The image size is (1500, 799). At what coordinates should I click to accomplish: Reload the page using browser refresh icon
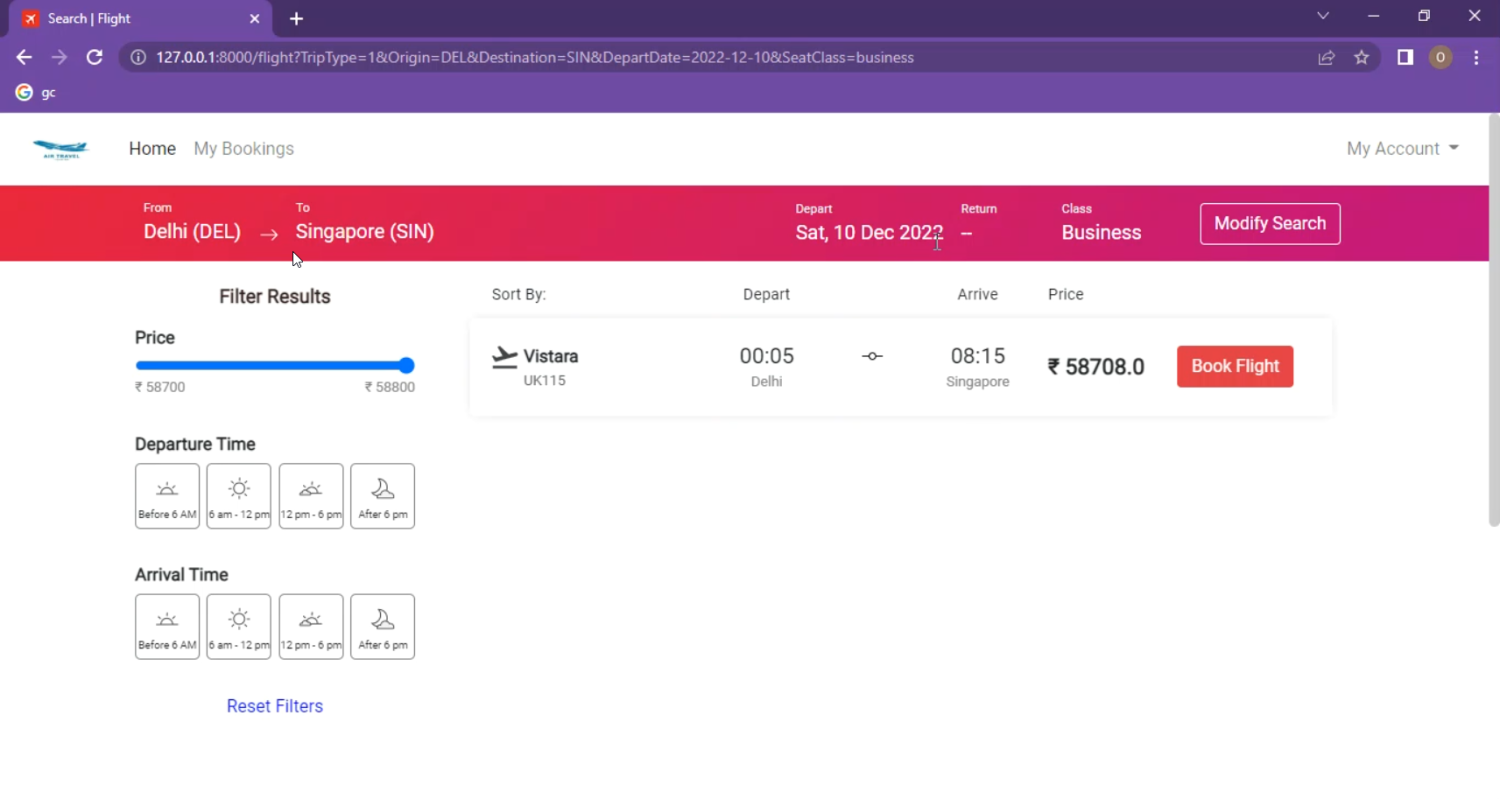(x=95, y=57)
